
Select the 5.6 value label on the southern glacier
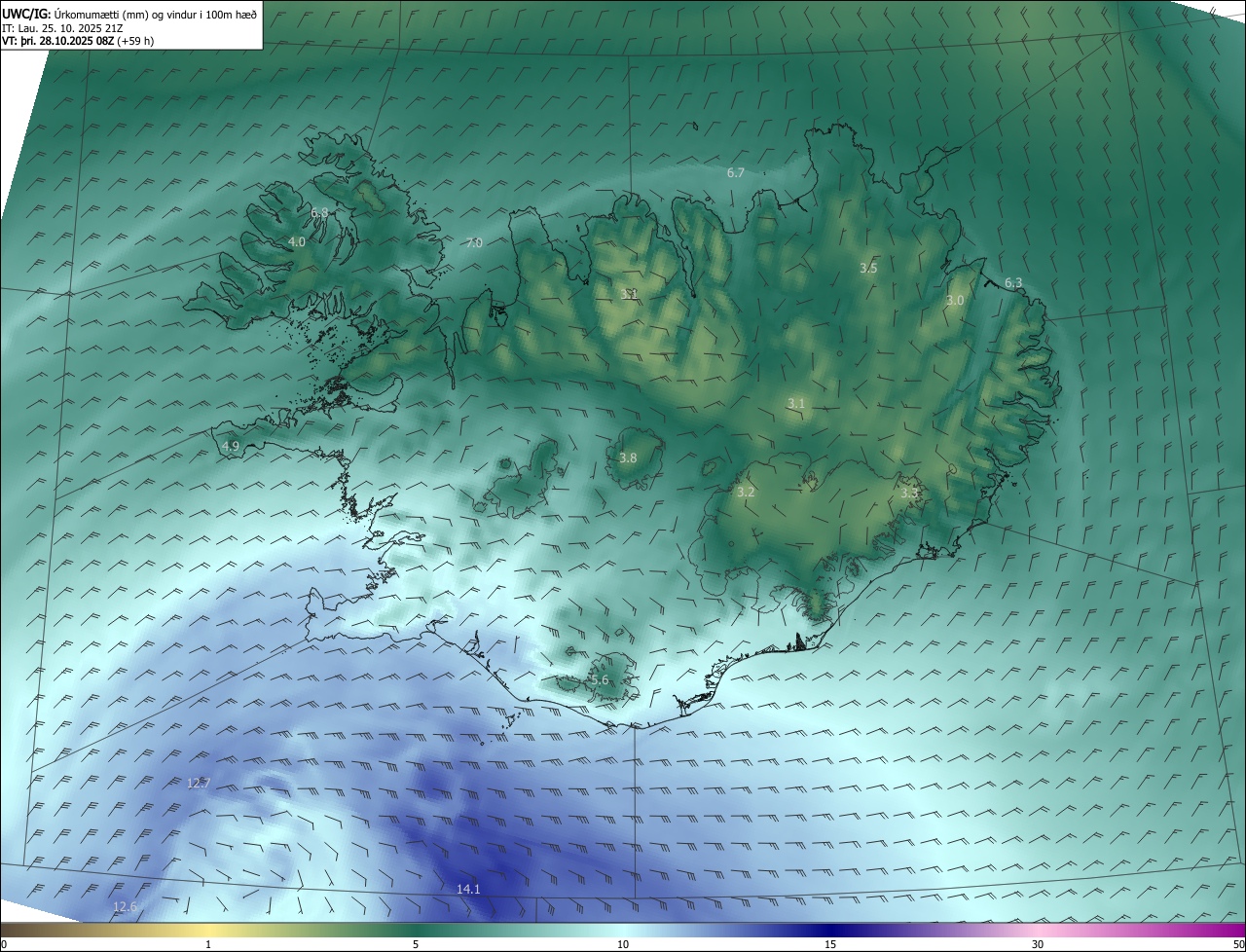coord(599,680)
